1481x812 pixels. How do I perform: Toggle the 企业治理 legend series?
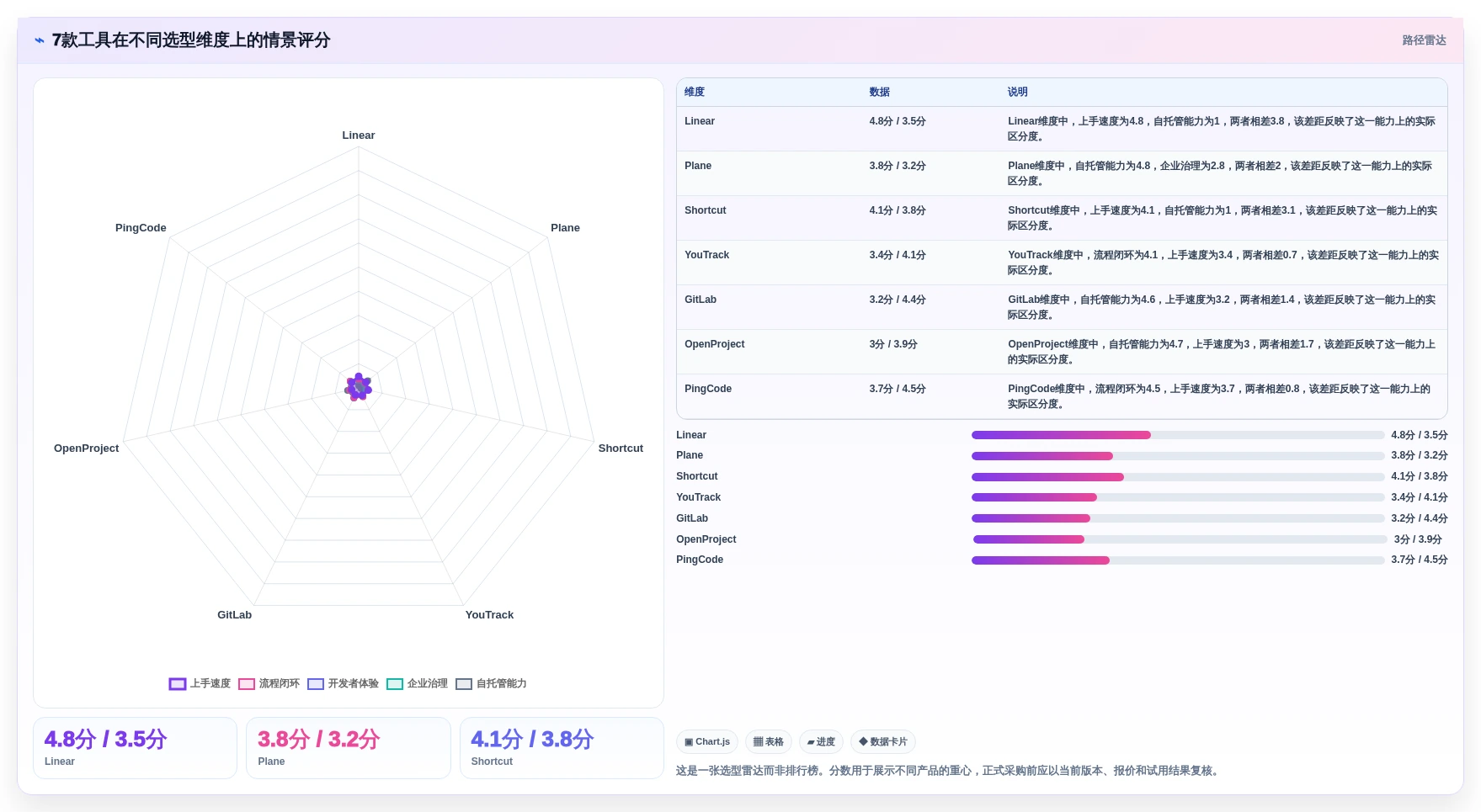[417, 683]
